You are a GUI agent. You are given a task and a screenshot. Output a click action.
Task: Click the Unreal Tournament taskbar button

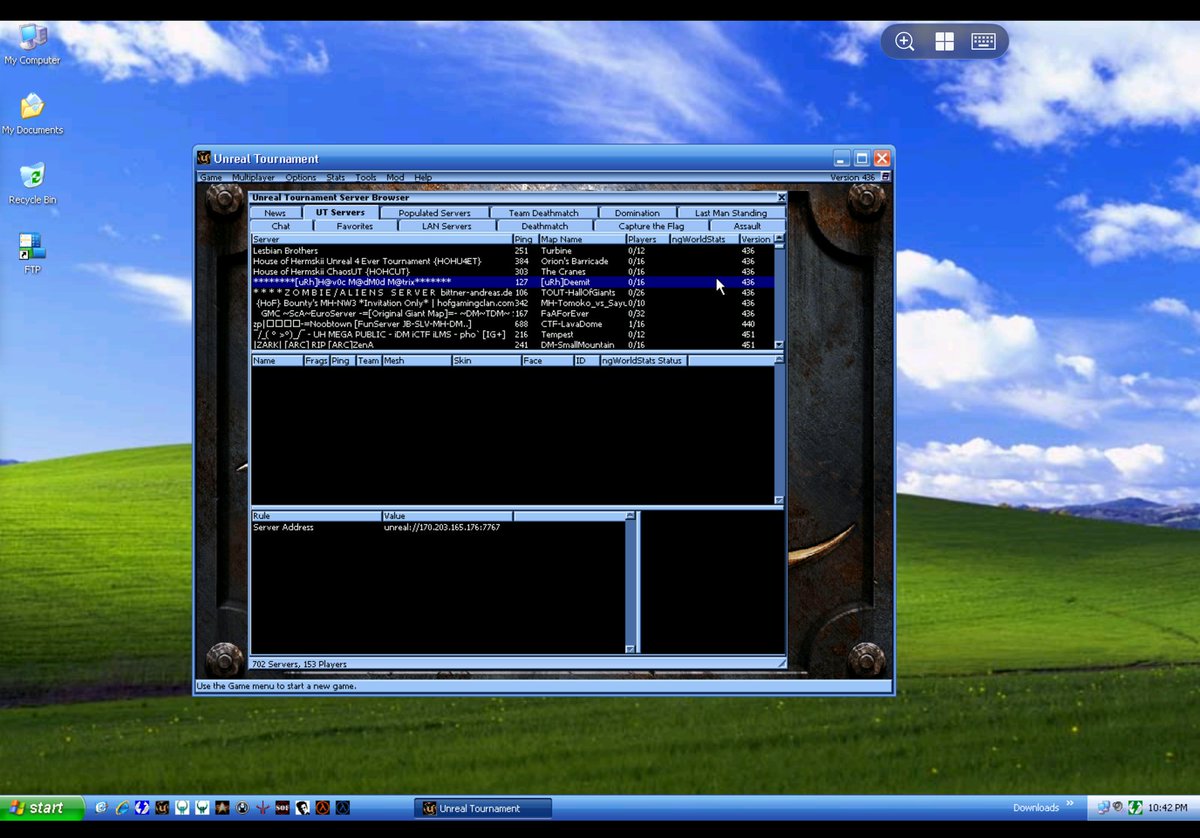coord(483,808)
